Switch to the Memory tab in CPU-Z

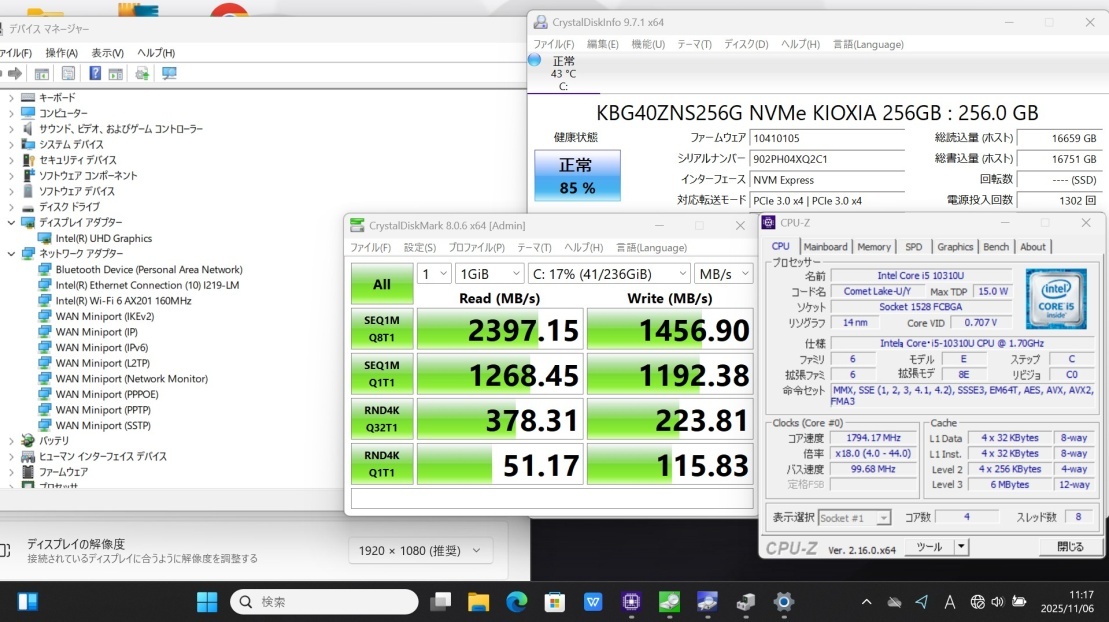pyautogui.click(x=873, y=247)
